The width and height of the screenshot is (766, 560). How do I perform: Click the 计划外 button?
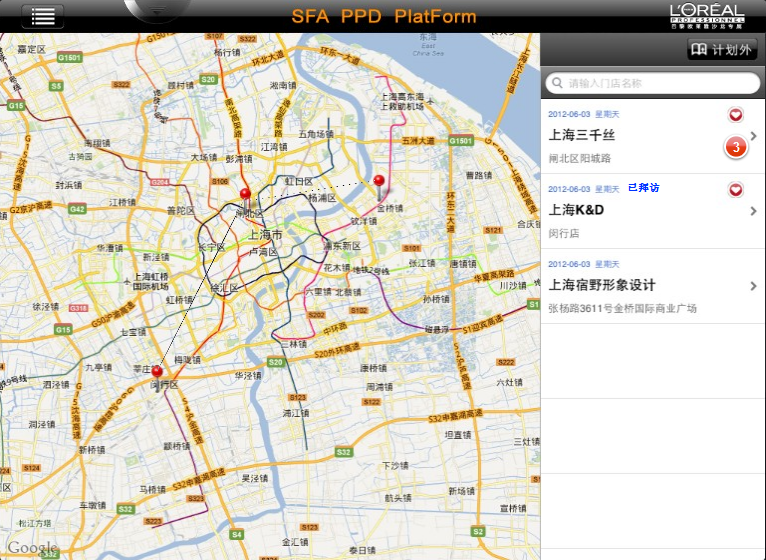(721, 49)
